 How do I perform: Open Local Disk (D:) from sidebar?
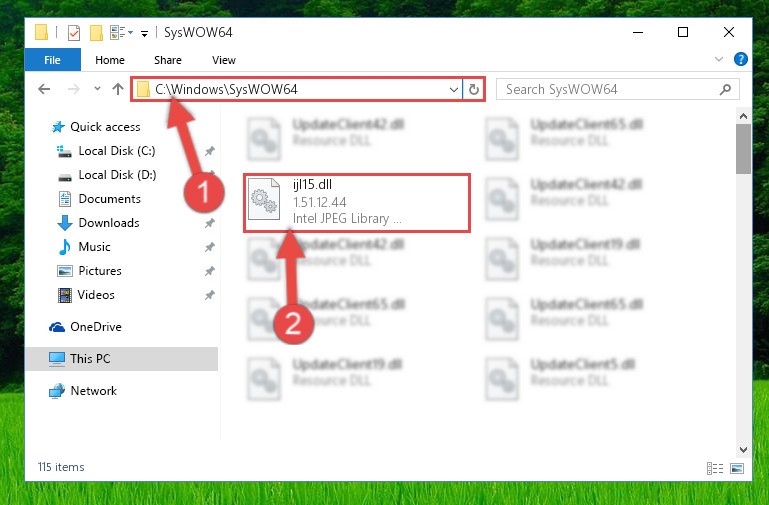116,175
